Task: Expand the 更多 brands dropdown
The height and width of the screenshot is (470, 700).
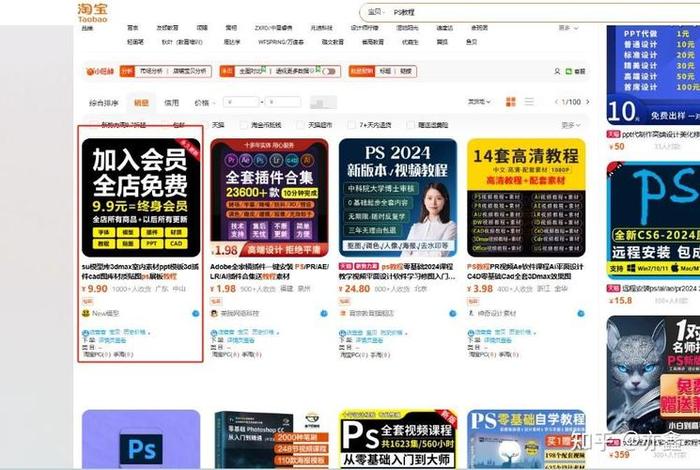Action: (568, 28)
